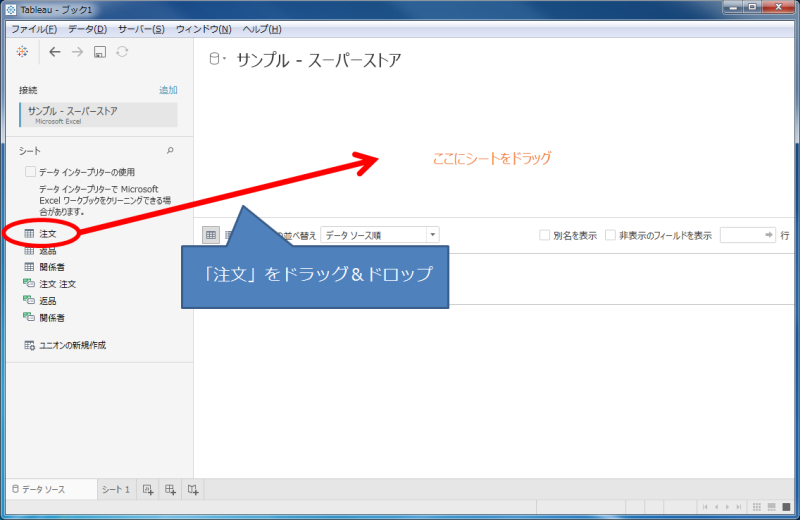
Task: Select the 関係者 named range entry
Action: tap(44, 317)
